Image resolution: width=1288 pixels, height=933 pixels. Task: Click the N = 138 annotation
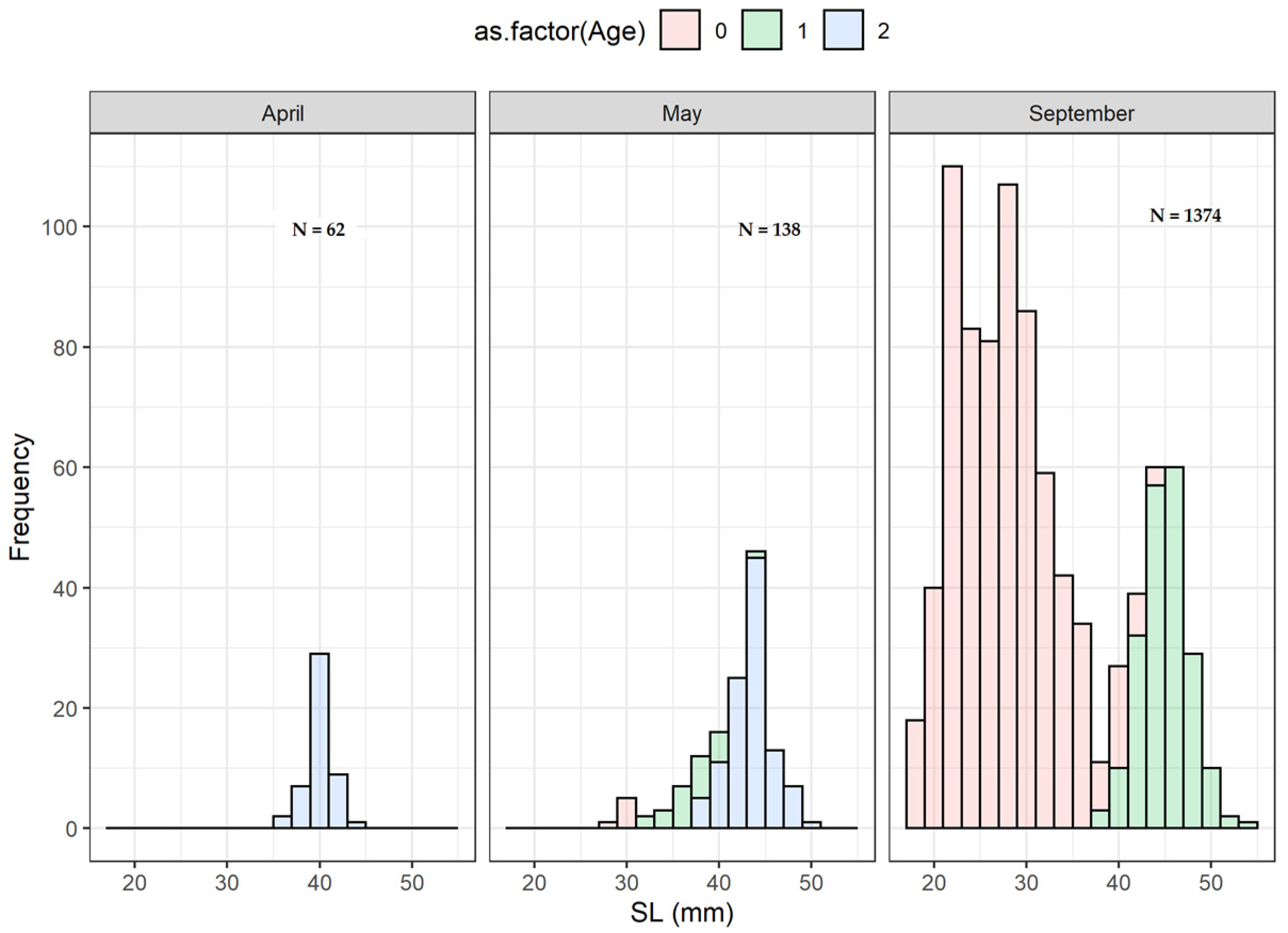(x=769, y=230)
